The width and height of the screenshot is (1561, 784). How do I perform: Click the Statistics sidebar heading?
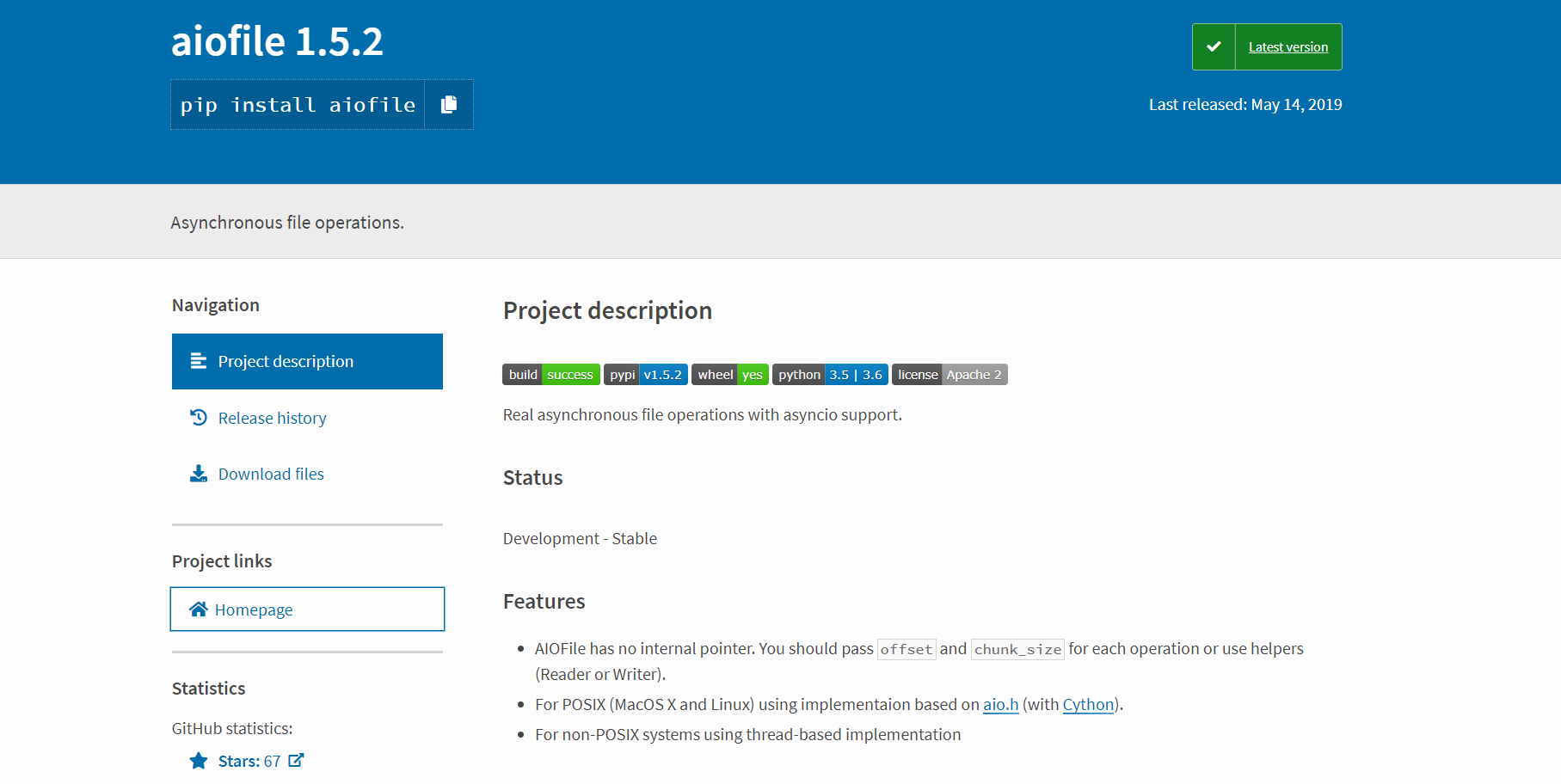[209, 689]
